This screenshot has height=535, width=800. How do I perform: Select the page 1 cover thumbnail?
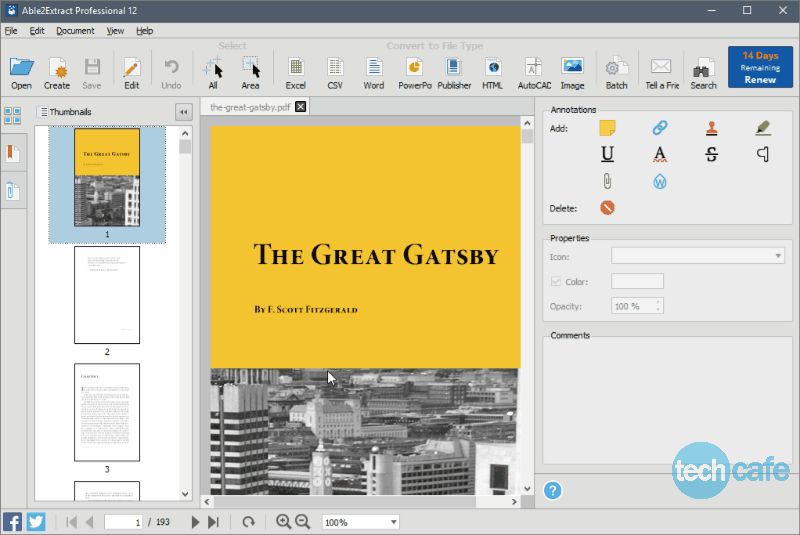point(107,177)
